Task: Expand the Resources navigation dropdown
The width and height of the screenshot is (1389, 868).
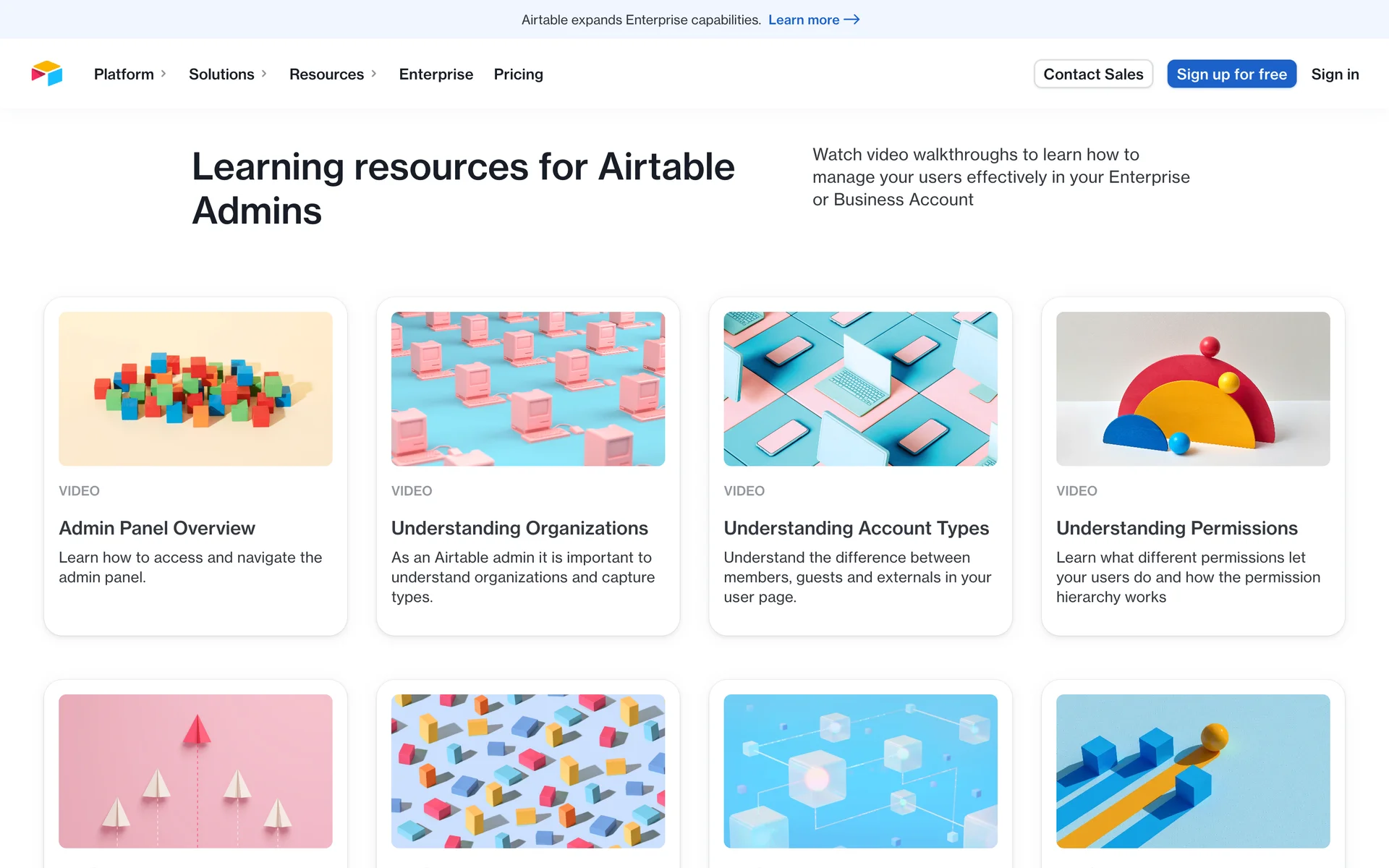Action: (333, 74)
